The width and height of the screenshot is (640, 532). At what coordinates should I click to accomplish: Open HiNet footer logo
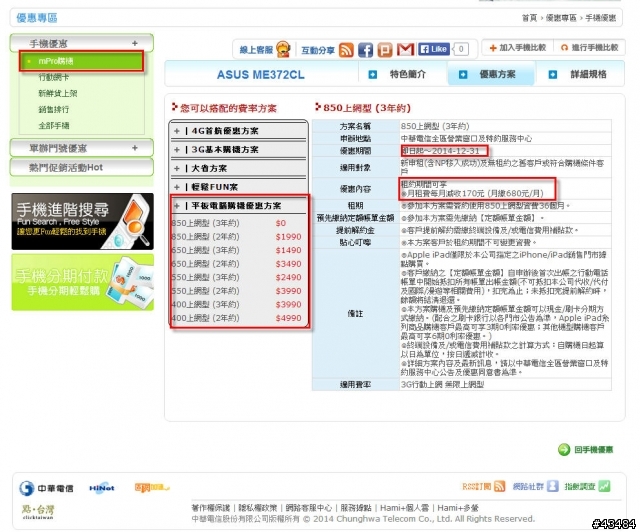[102, 487]
